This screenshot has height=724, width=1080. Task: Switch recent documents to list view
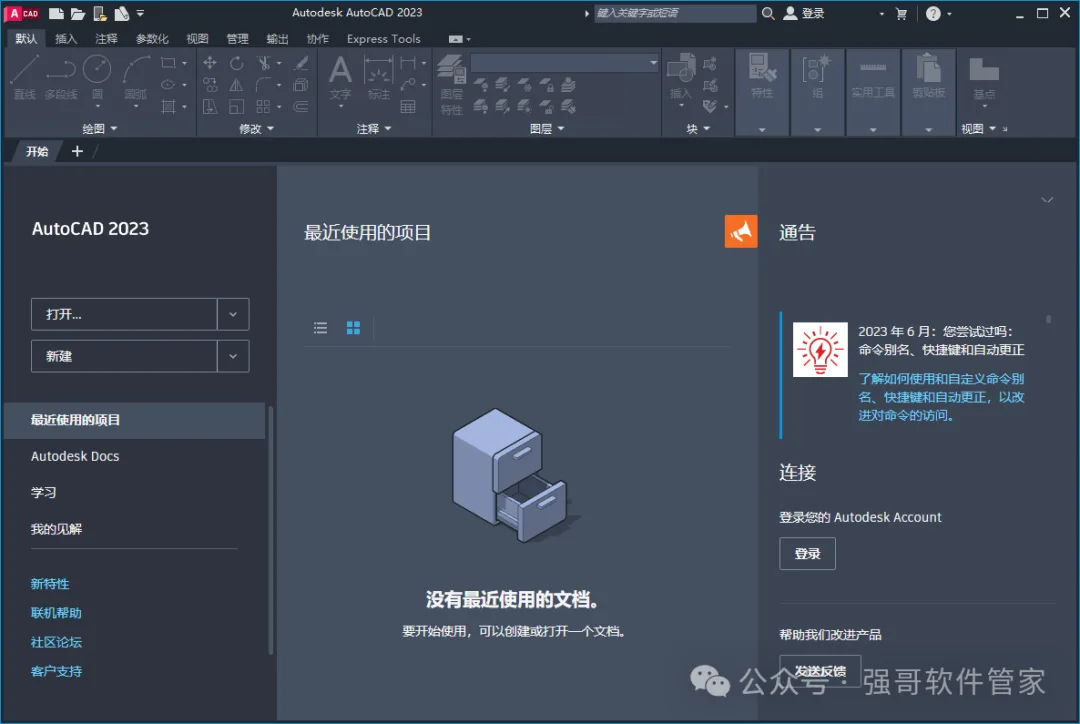[x=320, y=328]
